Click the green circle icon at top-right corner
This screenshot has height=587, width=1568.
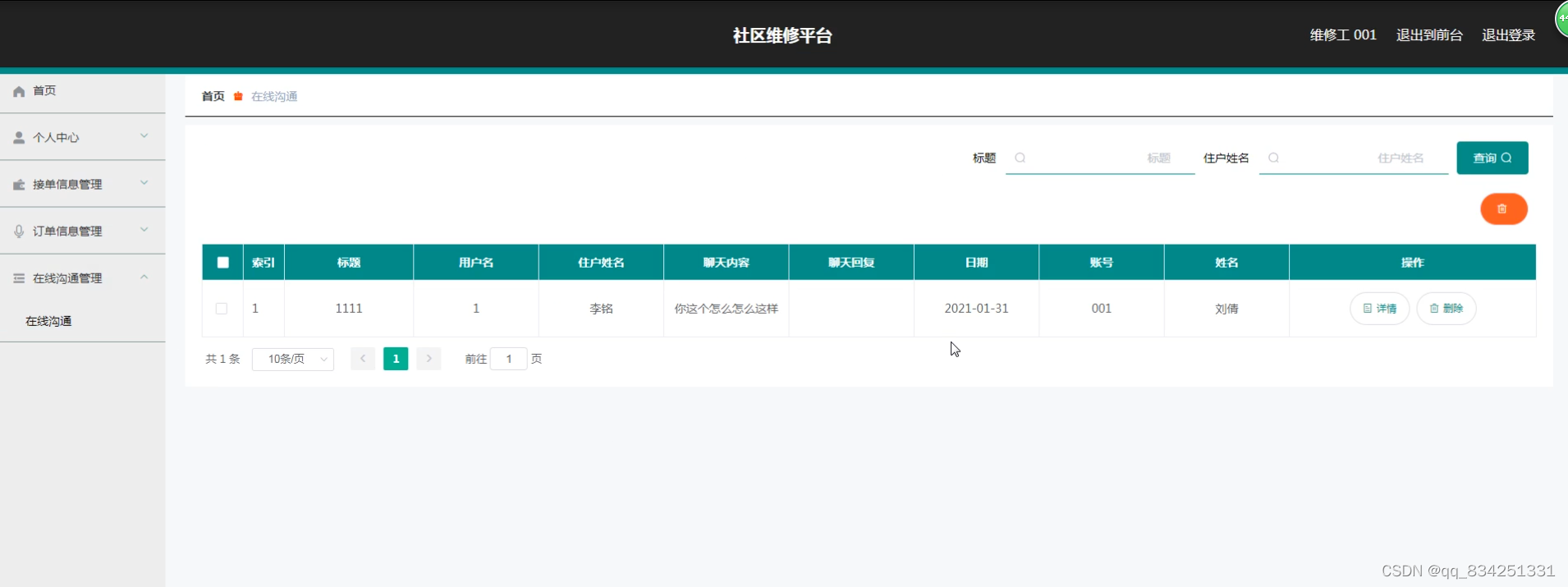[x=1561, y=18]
